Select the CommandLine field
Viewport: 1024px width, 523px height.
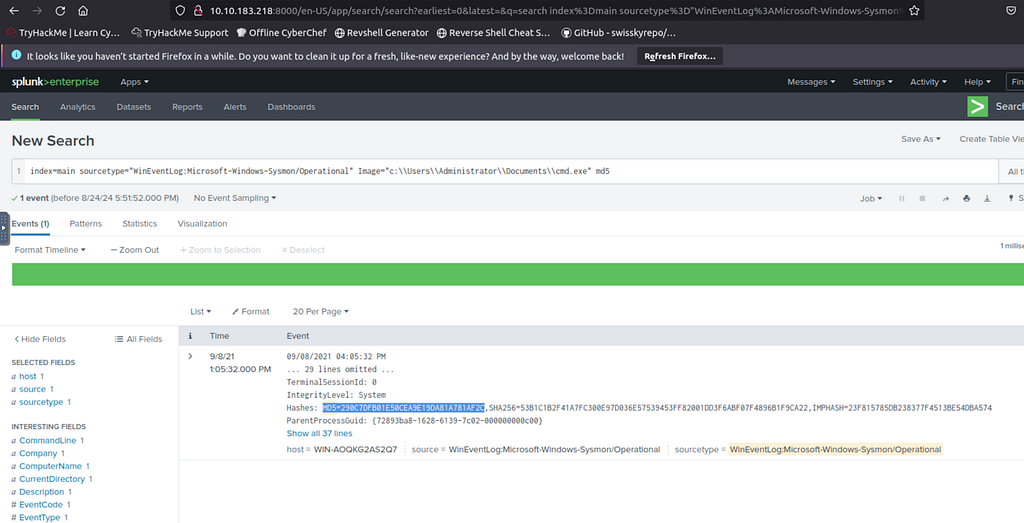(x=48, y=441)
